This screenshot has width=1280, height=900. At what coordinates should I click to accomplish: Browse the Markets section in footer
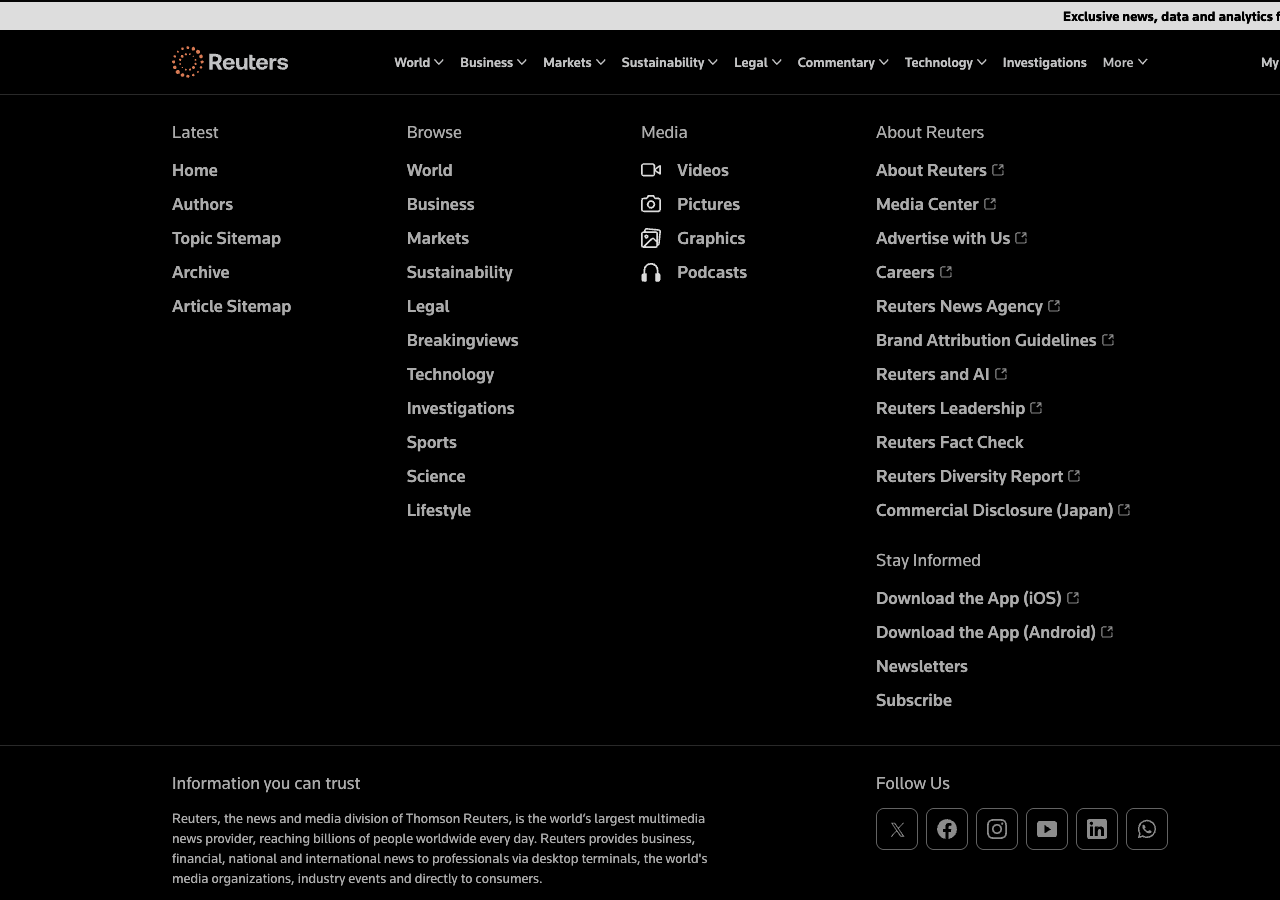click(438, 238)
